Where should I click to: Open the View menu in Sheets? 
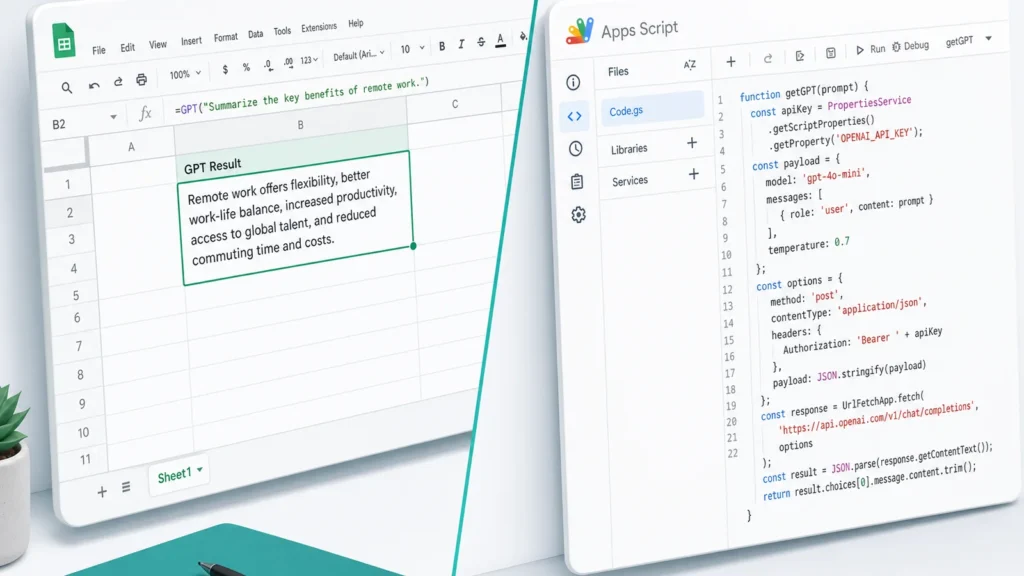tap(157, 44)
